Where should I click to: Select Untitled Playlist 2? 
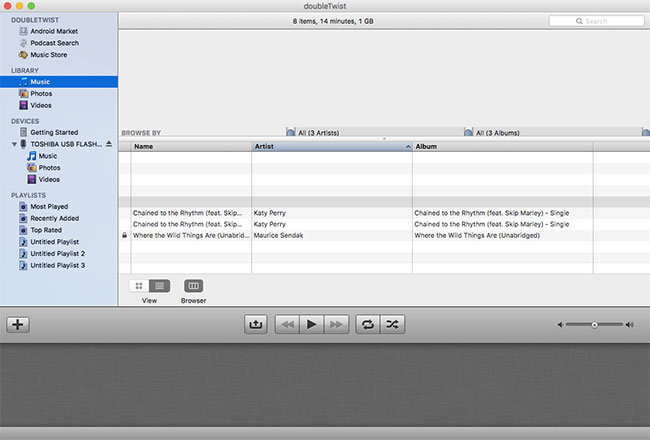pyautogui.click(x=57, y=253)
